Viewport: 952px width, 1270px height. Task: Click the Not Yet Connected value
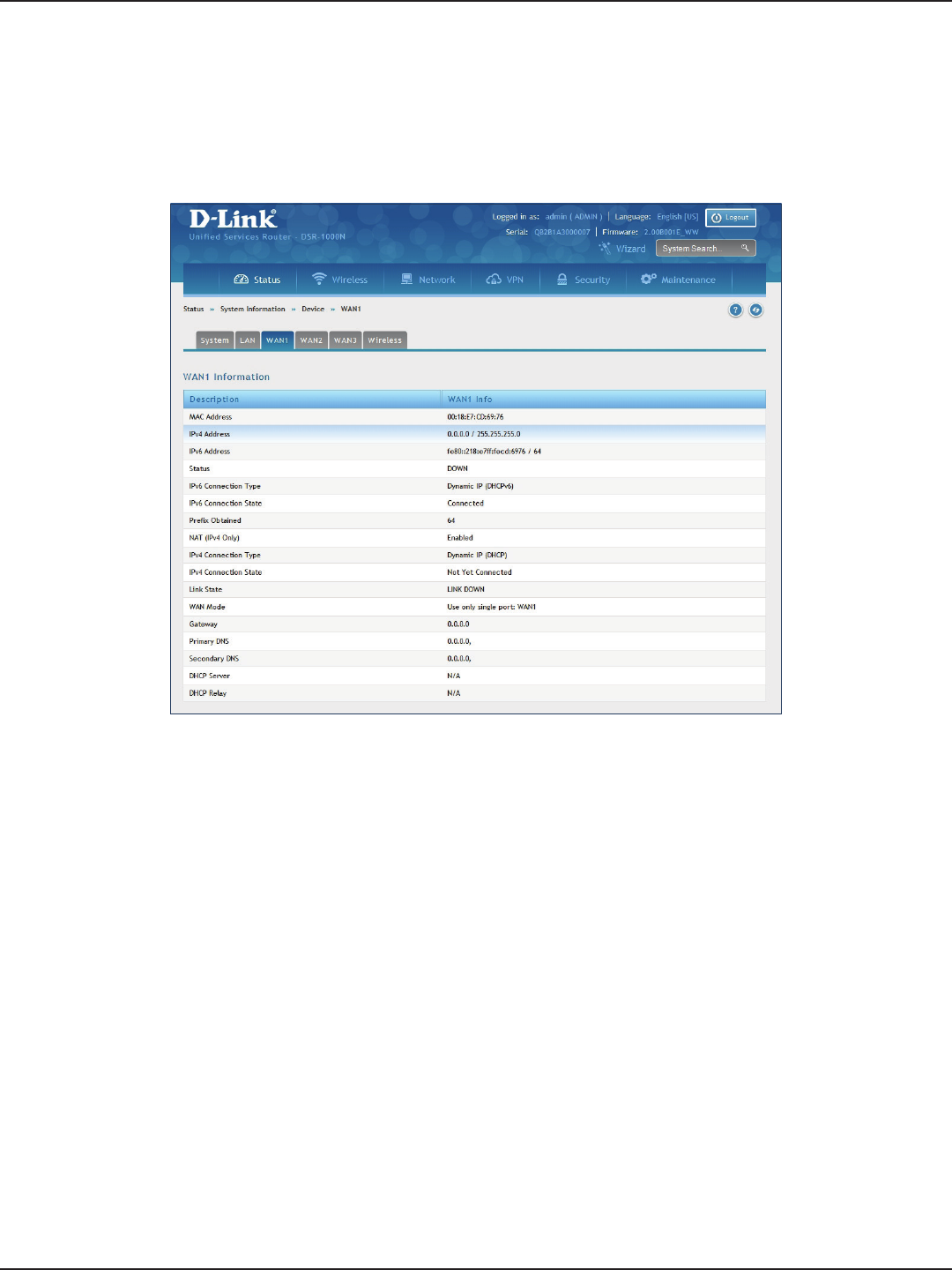[x=480, y=572]
